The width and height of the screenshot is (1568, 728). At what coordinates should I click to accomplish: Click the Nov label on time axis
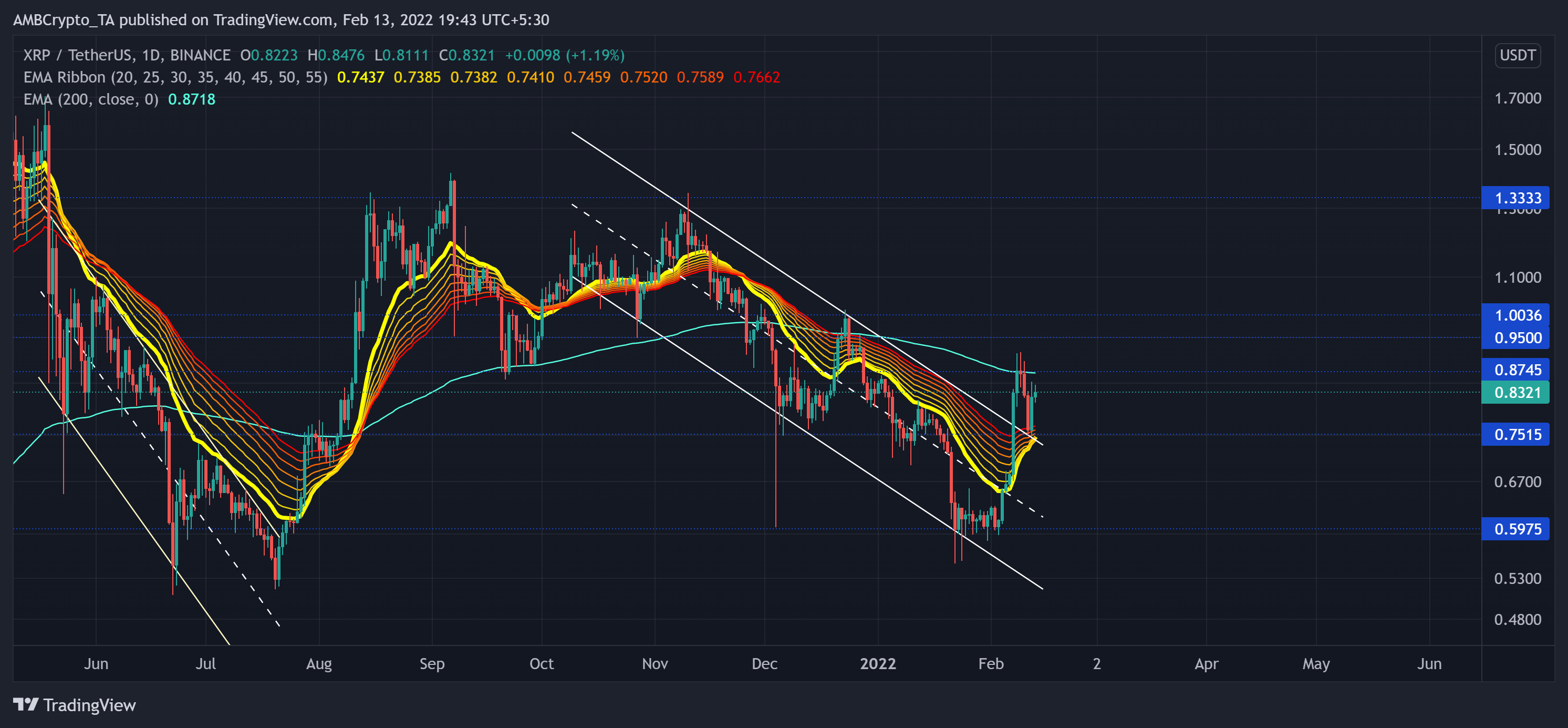(655, 663)
